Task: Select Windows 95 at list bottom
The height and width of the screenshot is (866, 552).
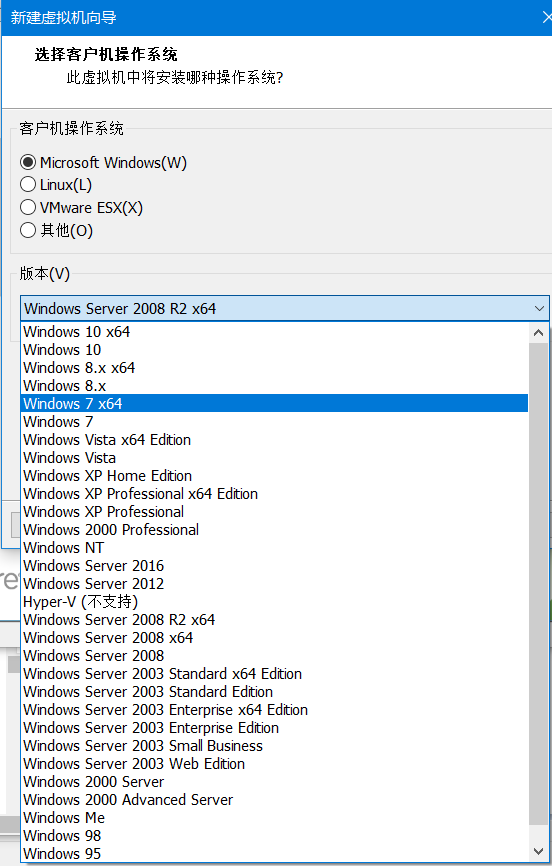Action: coord(275,853)
